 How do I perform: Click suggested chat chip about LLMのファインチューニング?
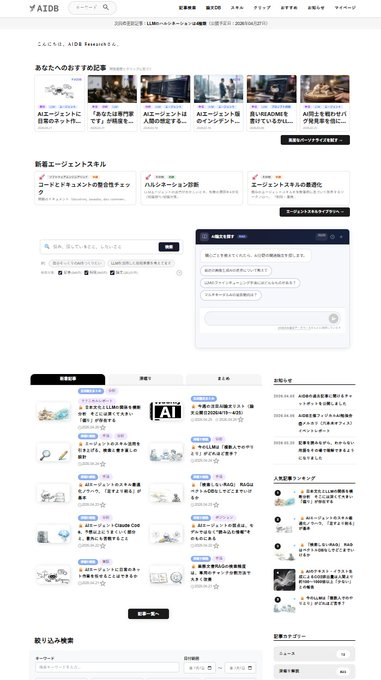250,283
